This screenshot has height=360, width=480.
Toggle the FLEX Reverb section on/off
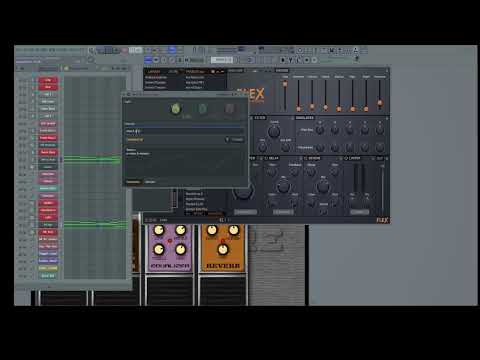point(306,158)
